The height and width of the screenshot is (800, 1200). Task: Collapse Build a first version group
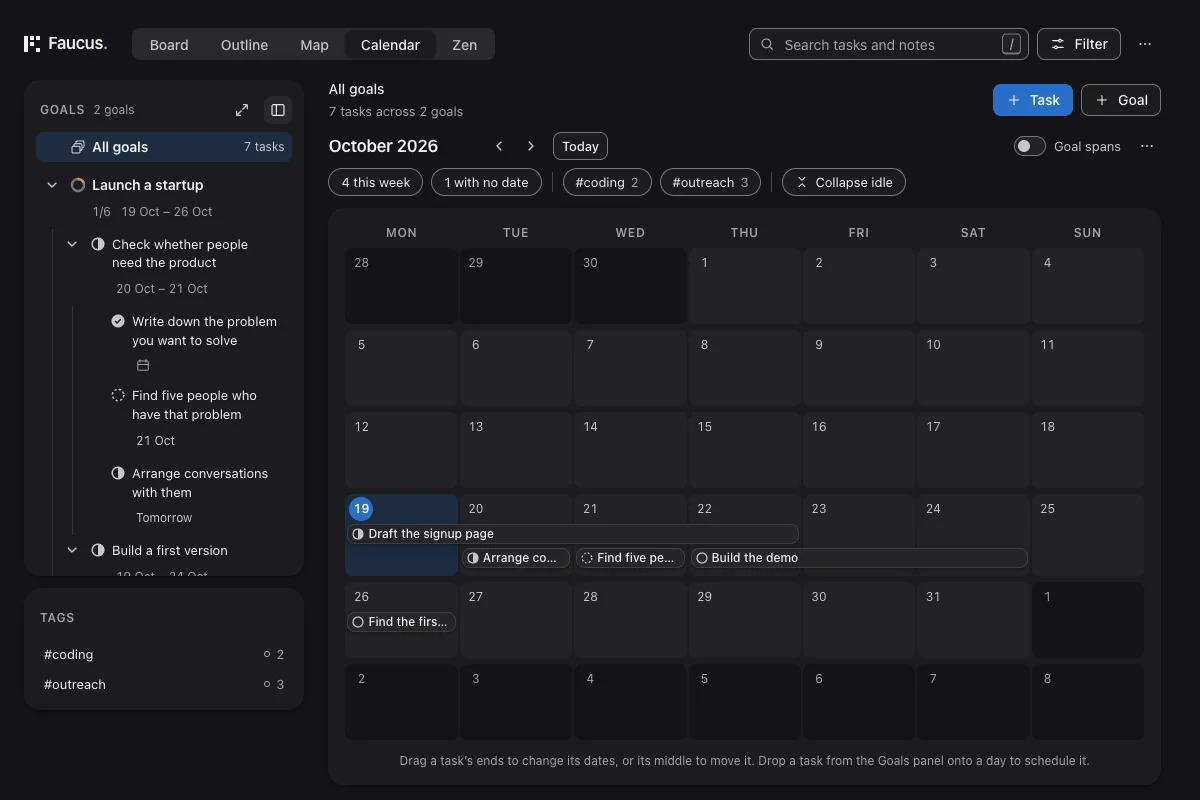(72, 550)
